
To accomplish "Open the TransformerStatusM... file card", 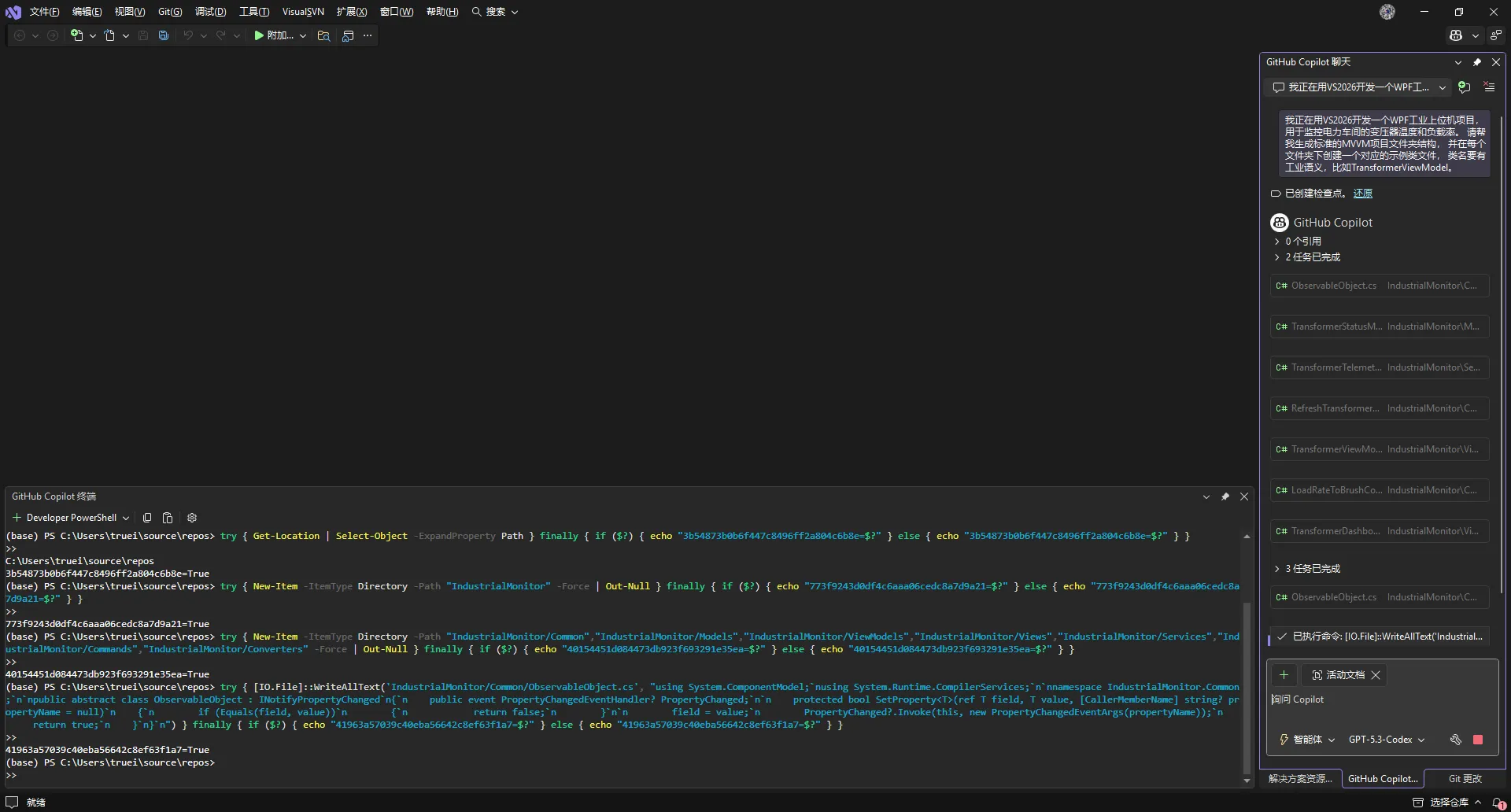I will [1380, 327].
